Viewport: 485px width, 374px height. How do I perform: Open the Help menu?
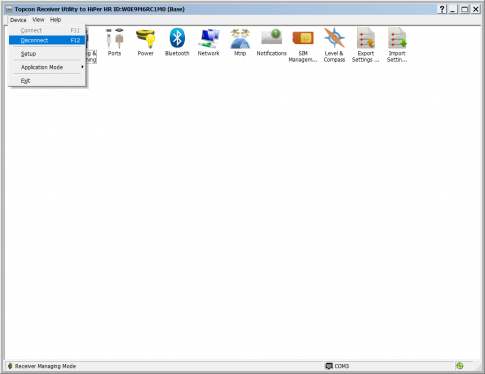coord(56,20)
